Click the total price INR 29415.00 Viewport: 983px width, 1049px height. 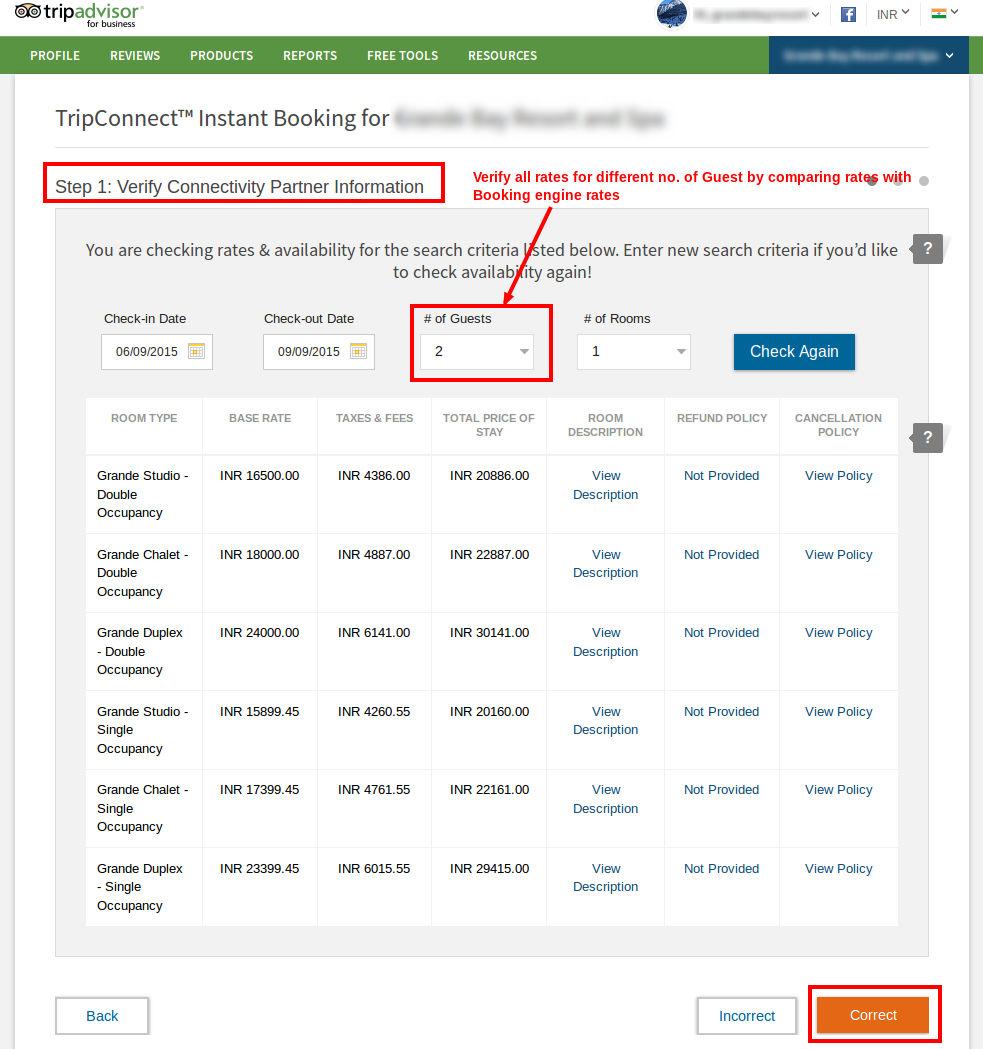489,868
